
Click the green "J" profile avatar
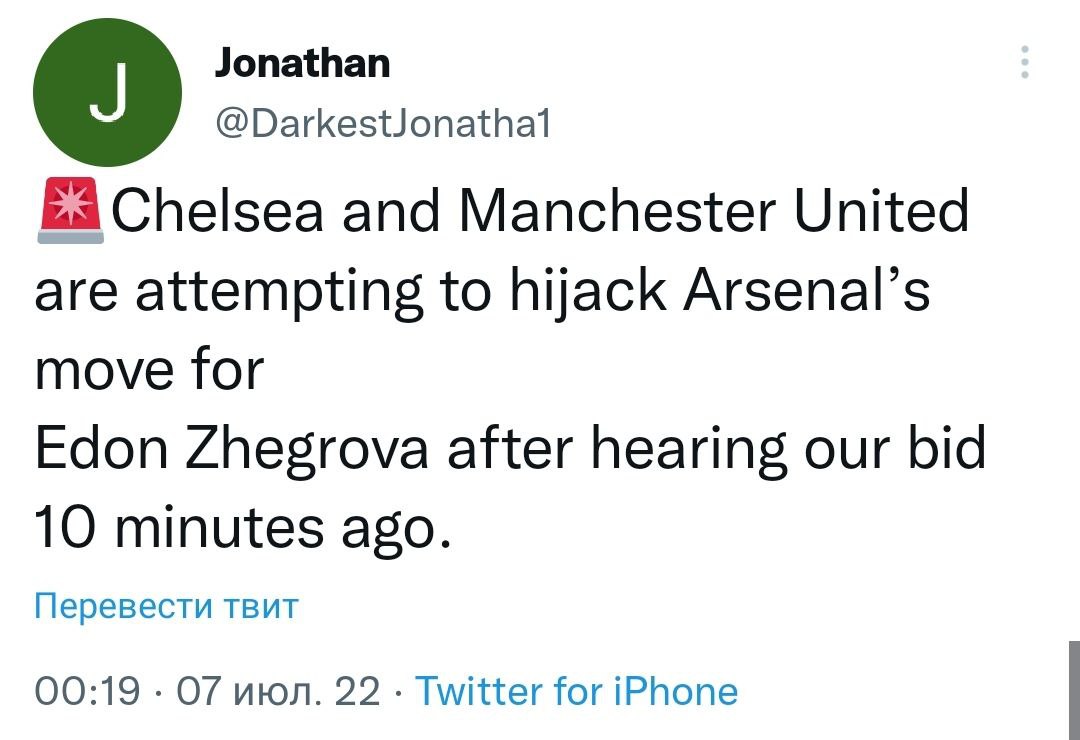point(107,92)
